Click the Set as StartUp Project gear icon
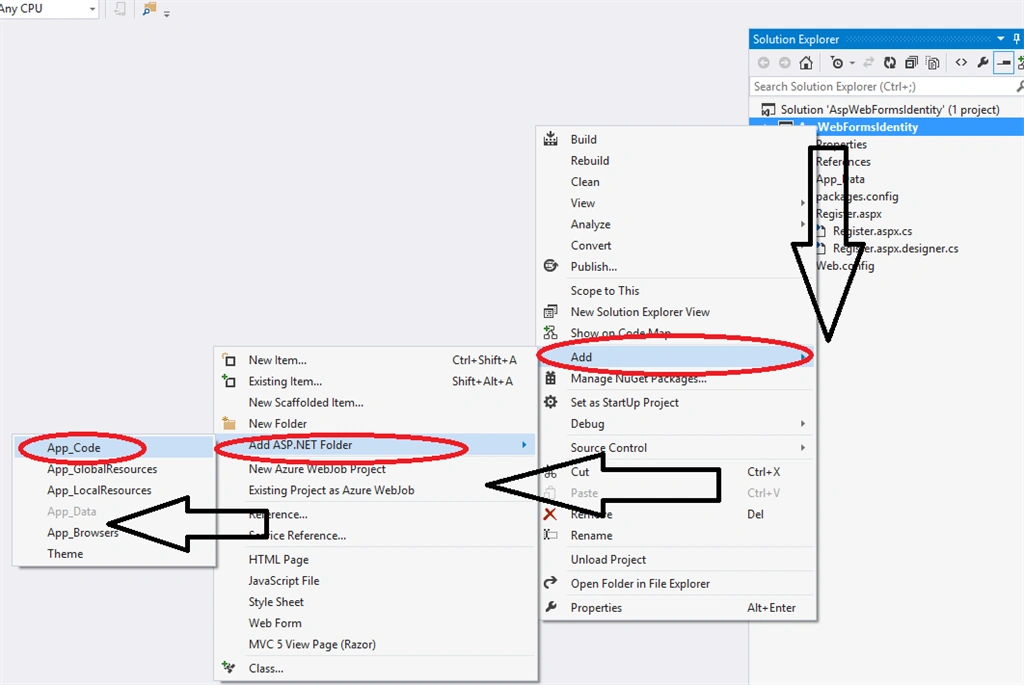1024x685 pixels. tap(551, 402)
